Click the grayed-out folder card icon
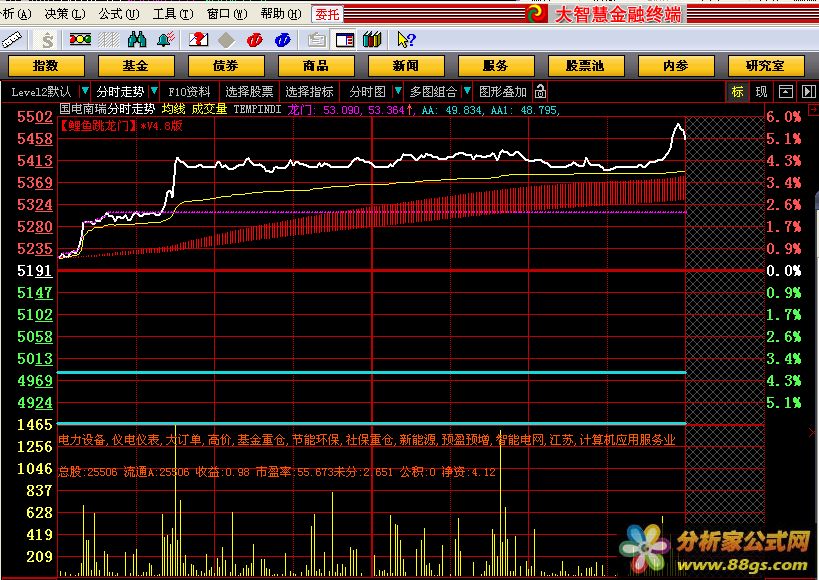The image size is (819, 580). [317, 40]
